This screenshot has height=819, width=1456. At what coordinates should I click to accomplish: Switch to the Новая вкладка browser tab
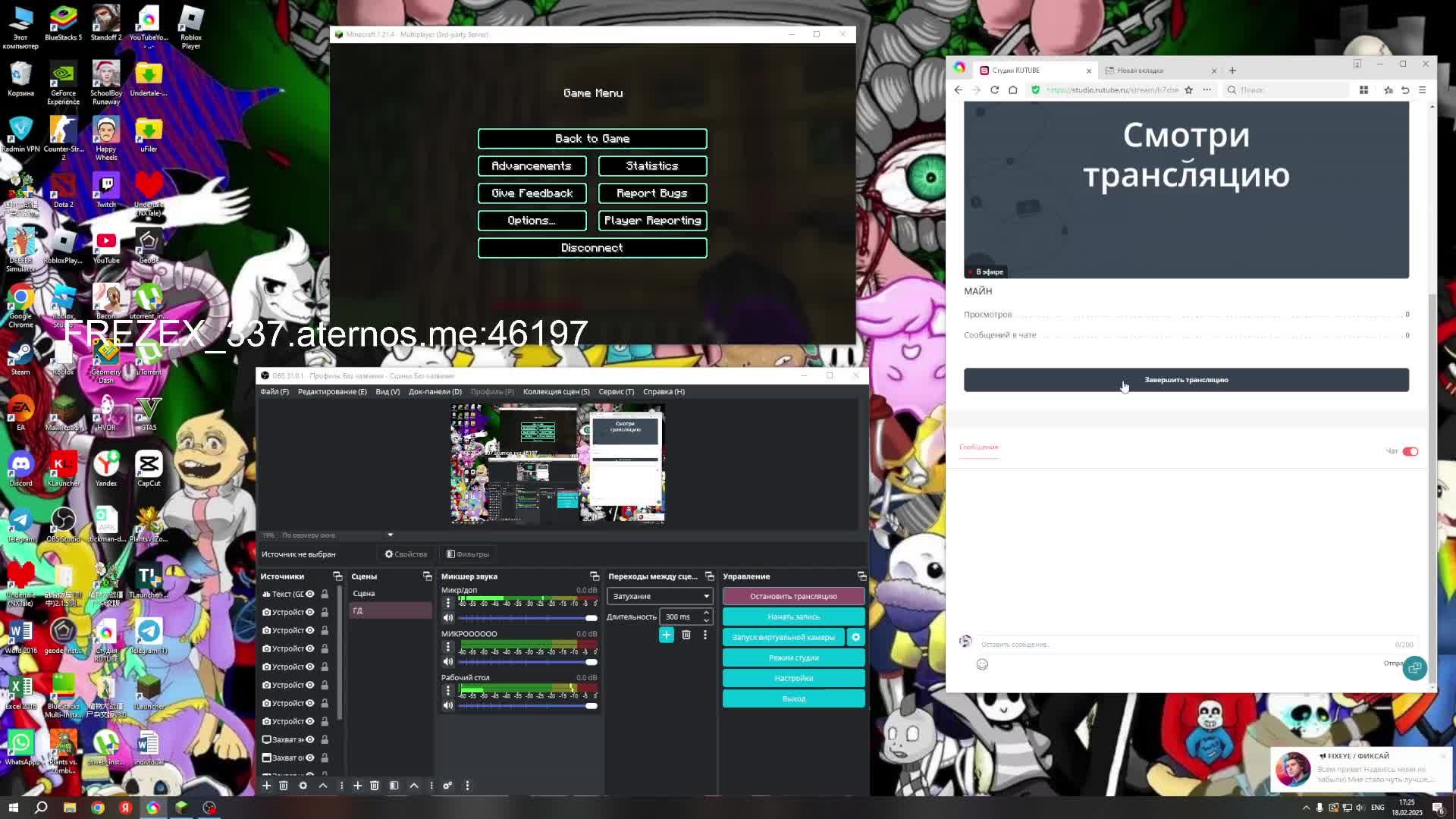pos(1140,71)
